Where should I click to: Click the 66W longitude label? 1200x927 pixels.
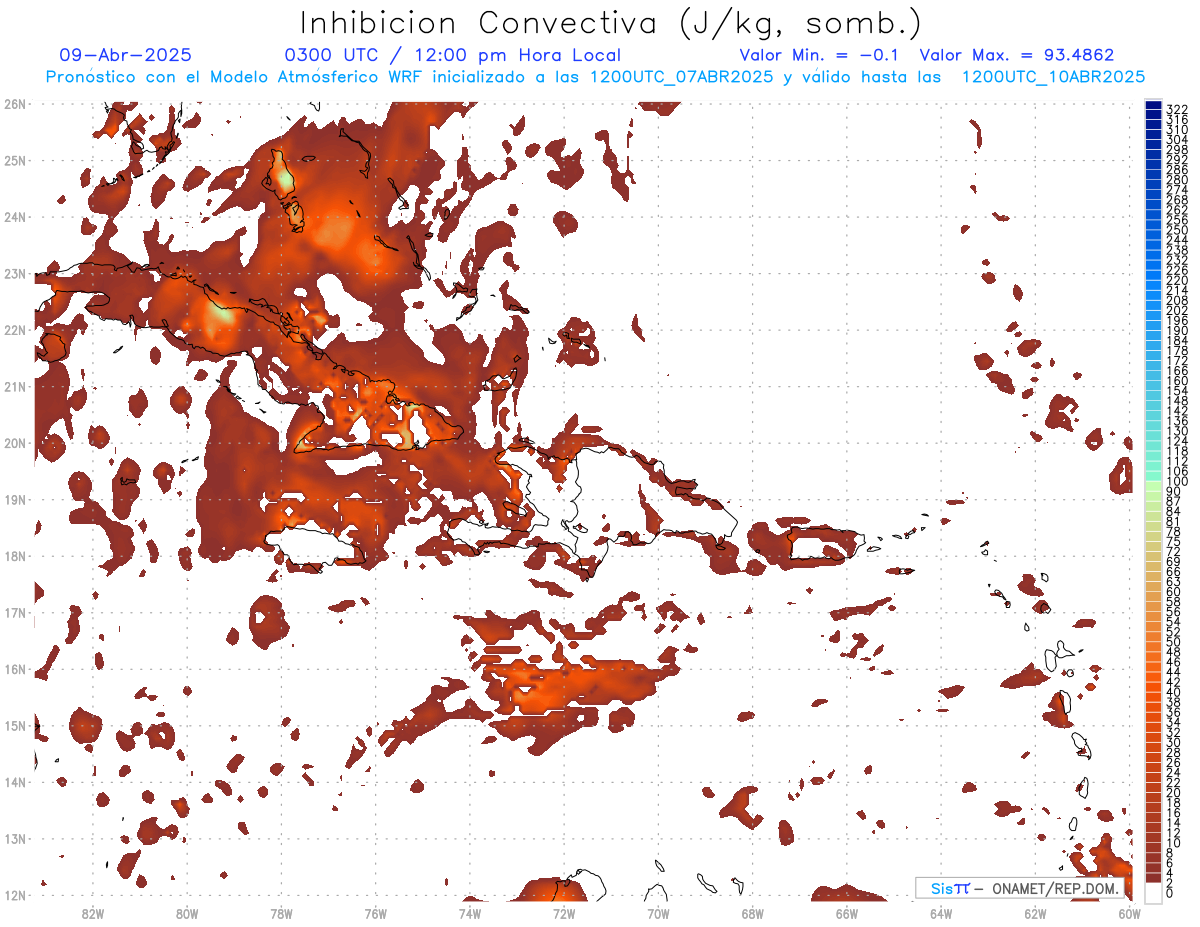847,914
